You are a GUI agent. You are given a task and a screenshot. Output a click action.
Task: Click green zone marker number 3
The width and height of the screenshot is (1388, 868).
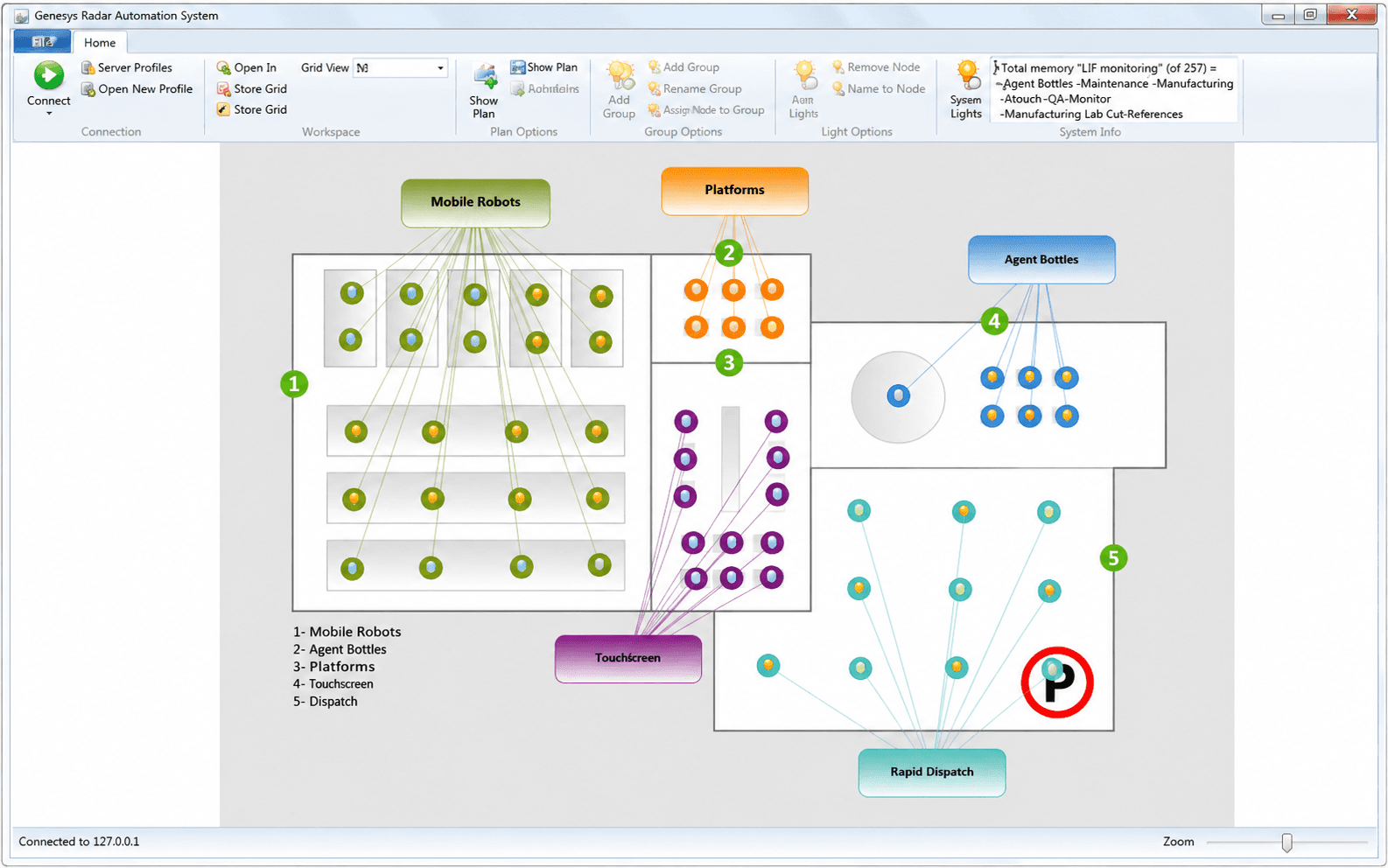point(729,362)
